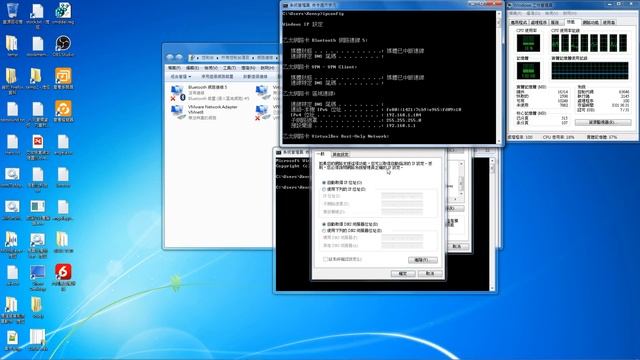This screenshot has width=640, height=360.
Task: Click the subnet mask input field
Action: (402, 204)
